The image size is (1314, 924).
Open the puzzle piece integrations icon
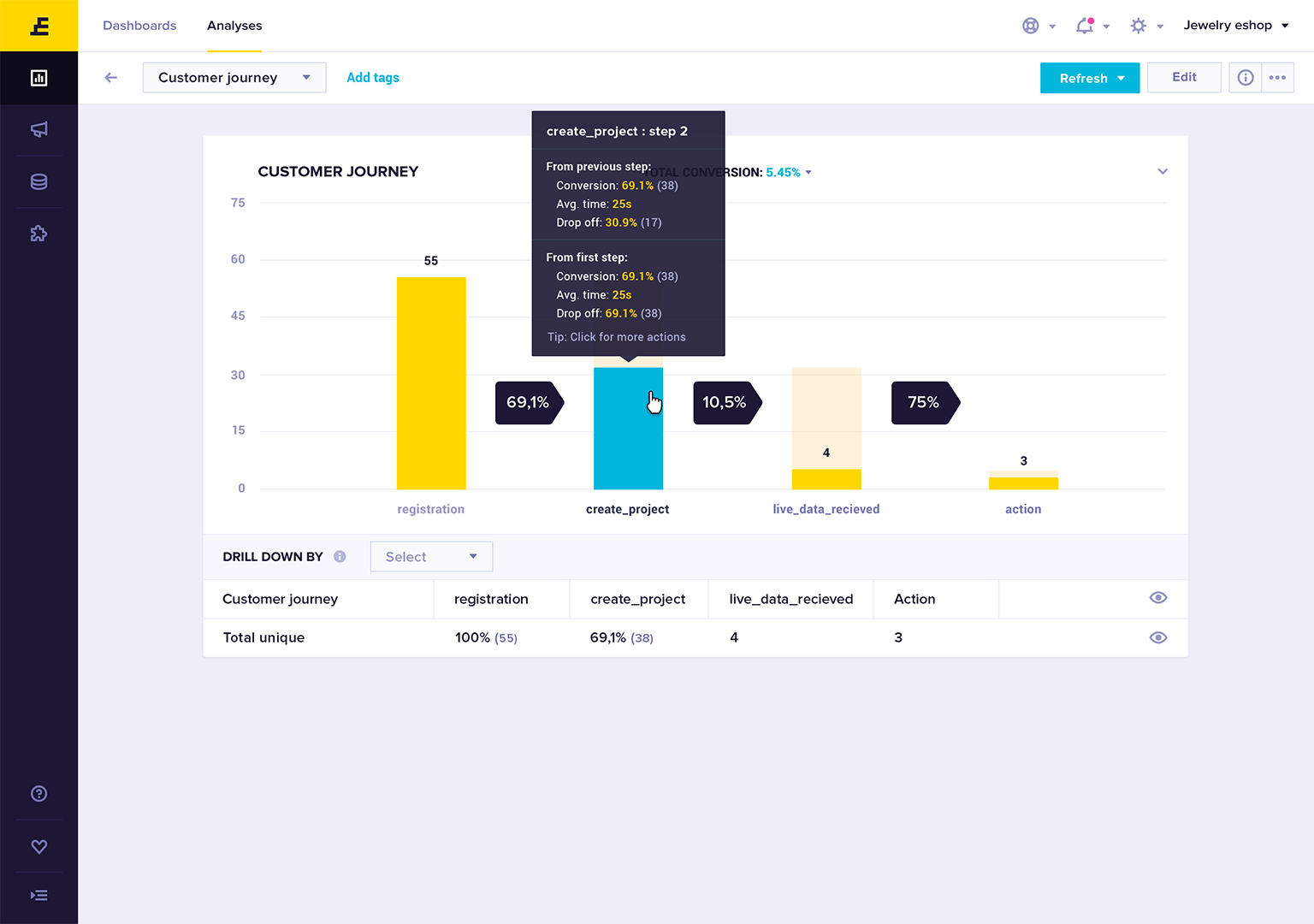tap(38, 234)
